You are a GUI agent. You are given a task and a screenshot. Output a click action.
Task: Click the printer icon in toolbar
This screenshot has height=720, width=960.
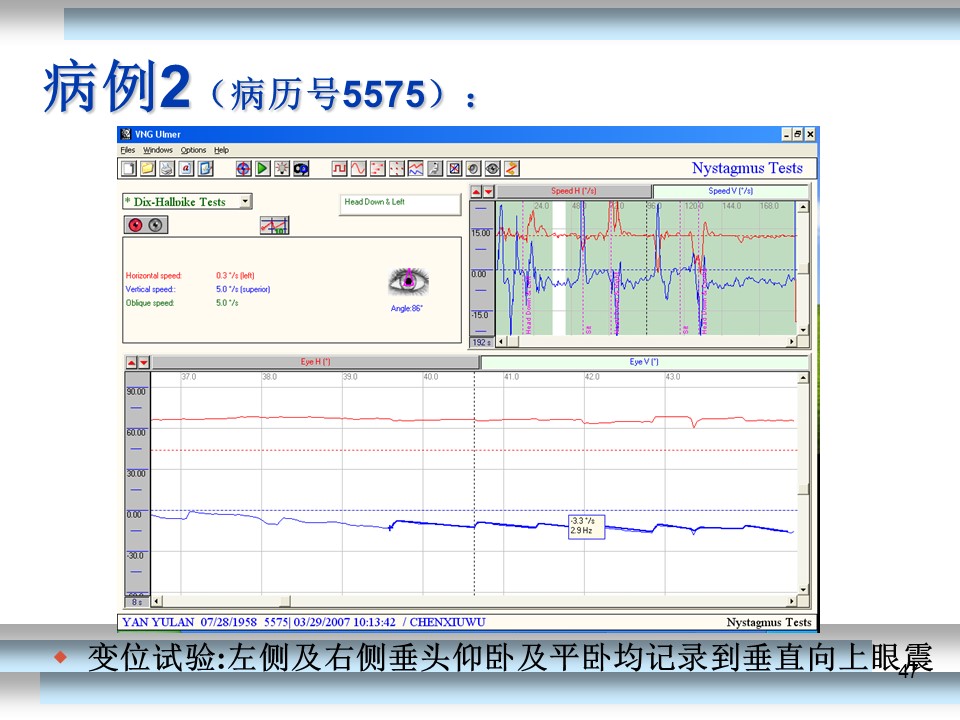click(166, 168)
